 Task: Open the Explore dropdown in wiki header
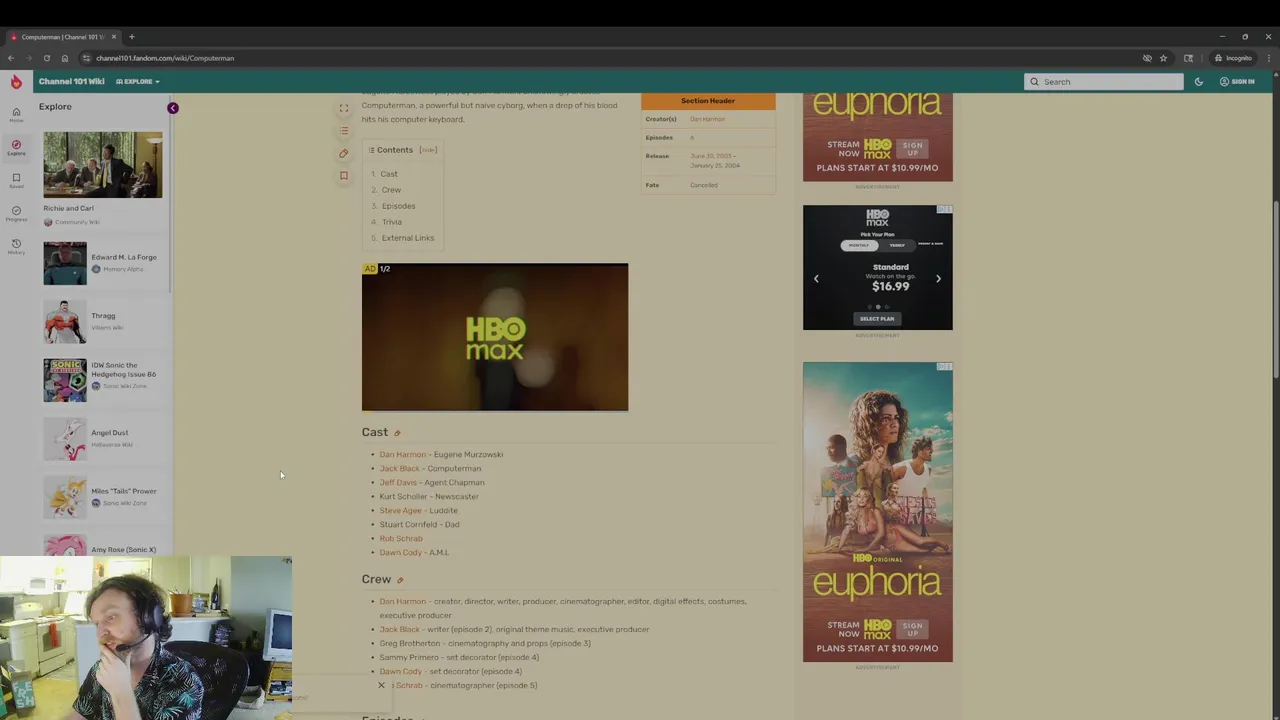point(138,82)
